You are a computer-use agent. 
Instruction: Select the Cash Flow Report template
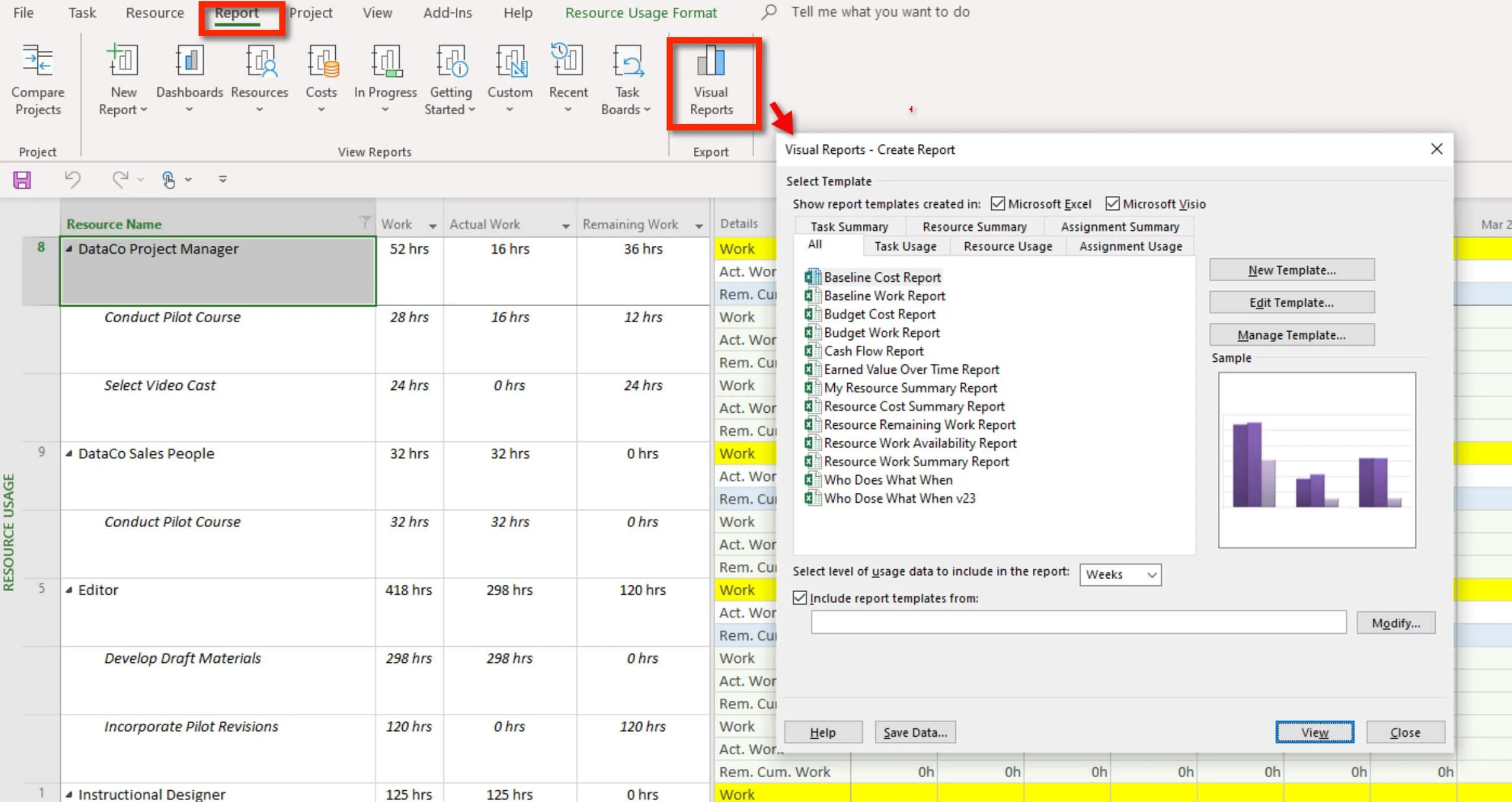pyautogui.click(x=864, y=351)
